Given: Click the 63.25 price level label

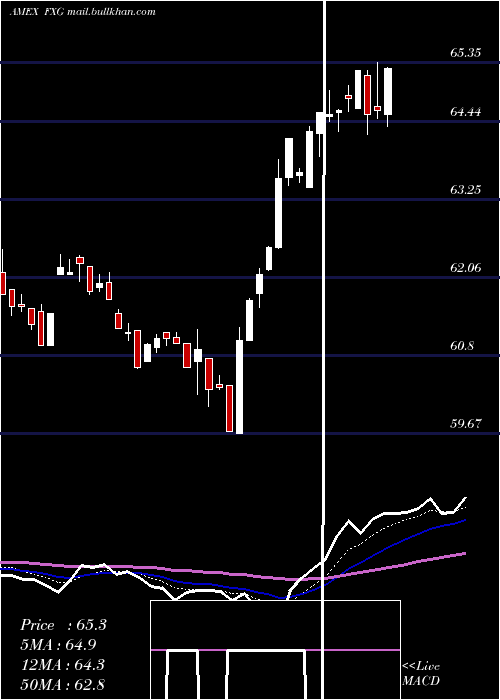Looking at the screenshot, I should (466, 190).
